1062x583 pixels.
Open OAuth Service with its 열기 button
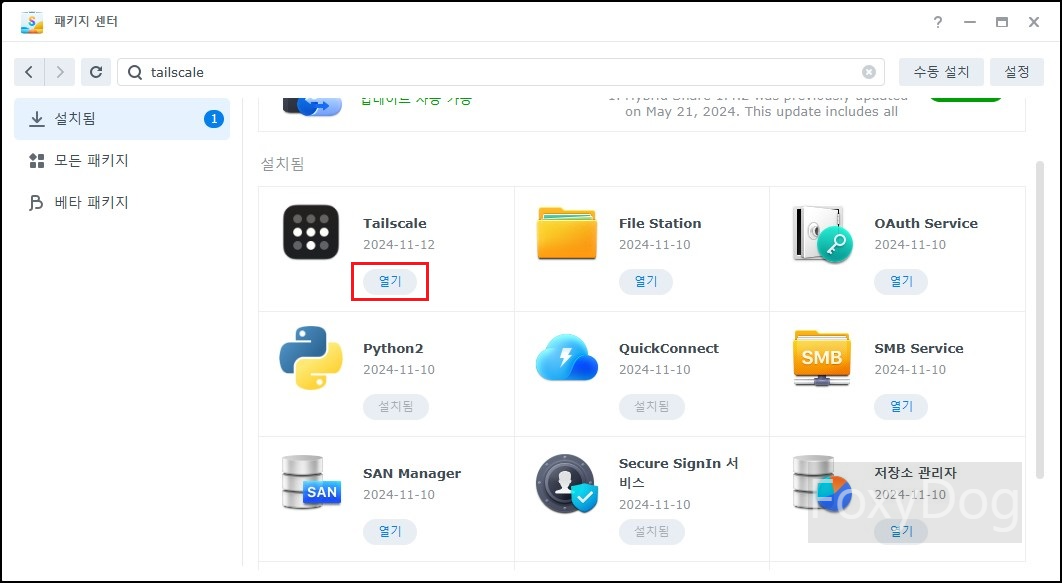901,282
